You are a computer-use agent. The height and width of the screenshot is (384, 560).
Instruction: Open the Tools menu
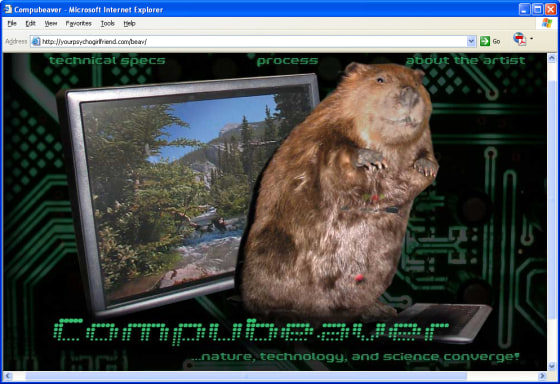point(107,24)
